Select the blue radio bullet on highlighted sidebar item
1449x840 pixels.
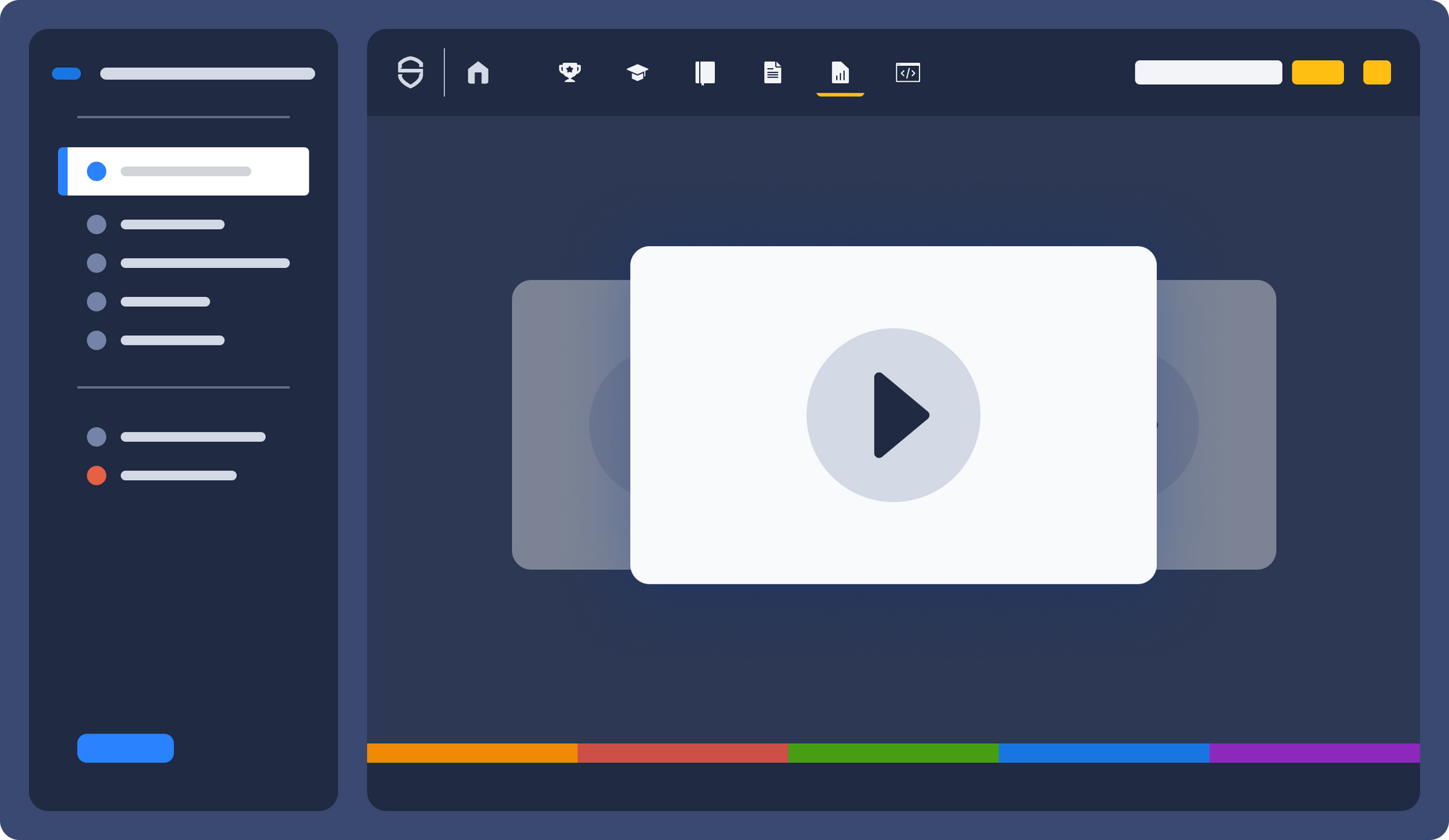pos(96,172)
